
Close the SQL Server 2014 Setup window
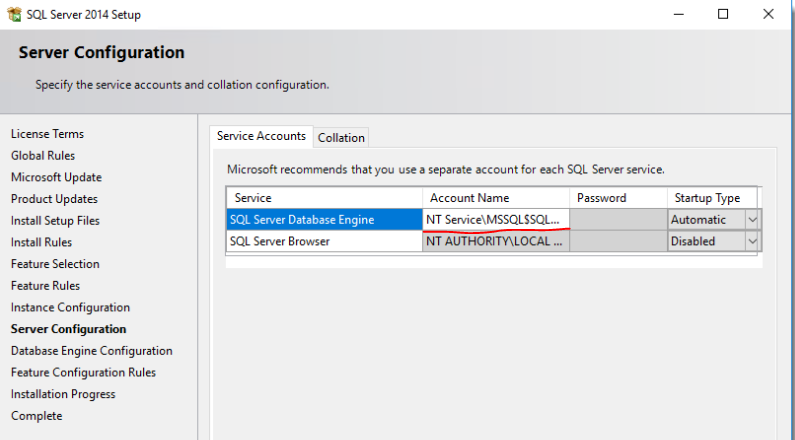768,14
